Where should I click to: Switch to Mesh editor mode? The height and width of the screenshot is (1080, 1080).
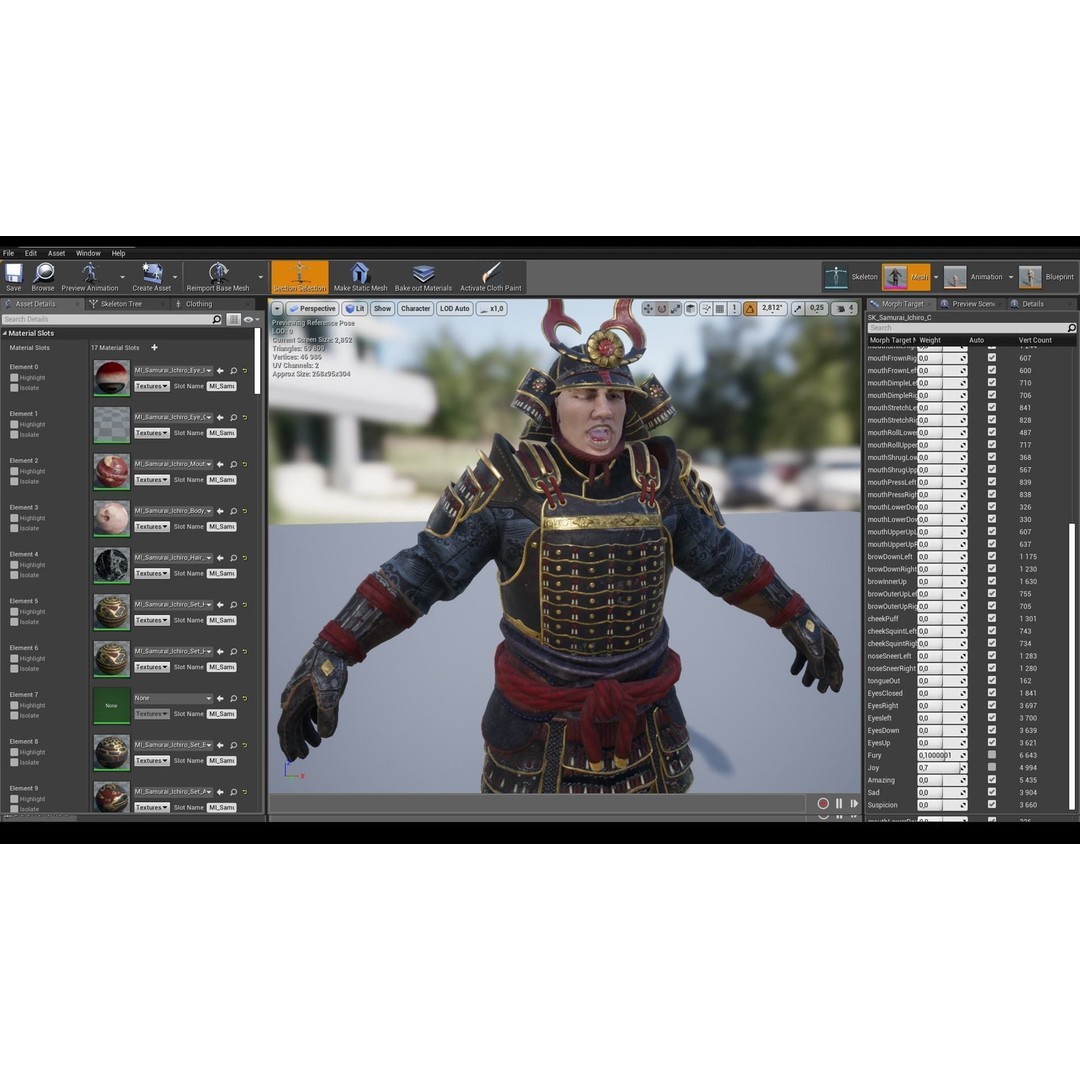[x=906, y=277]
